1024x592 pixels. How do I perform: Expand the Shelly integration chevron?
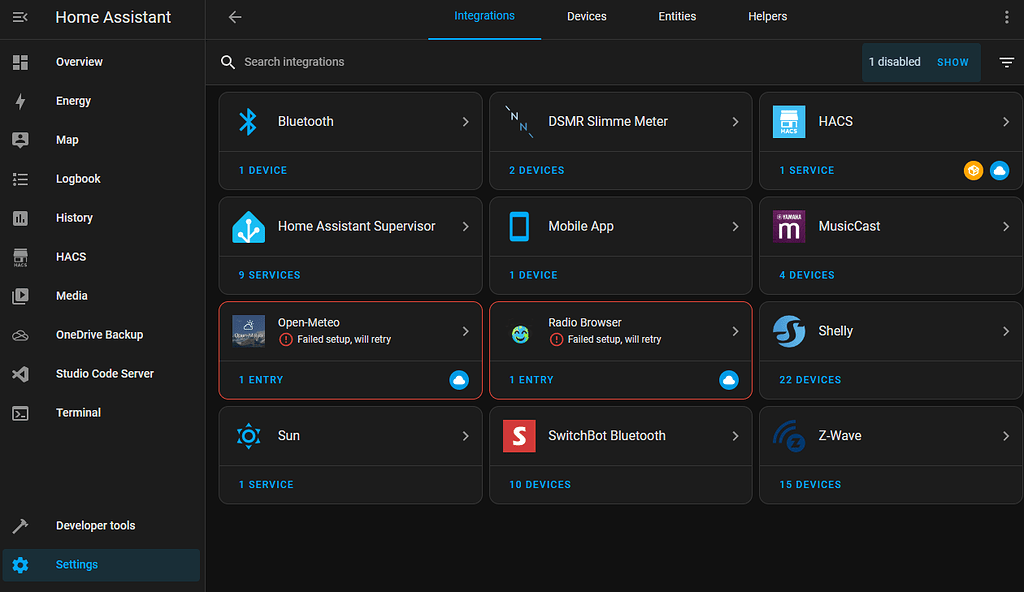point(1005,331)
